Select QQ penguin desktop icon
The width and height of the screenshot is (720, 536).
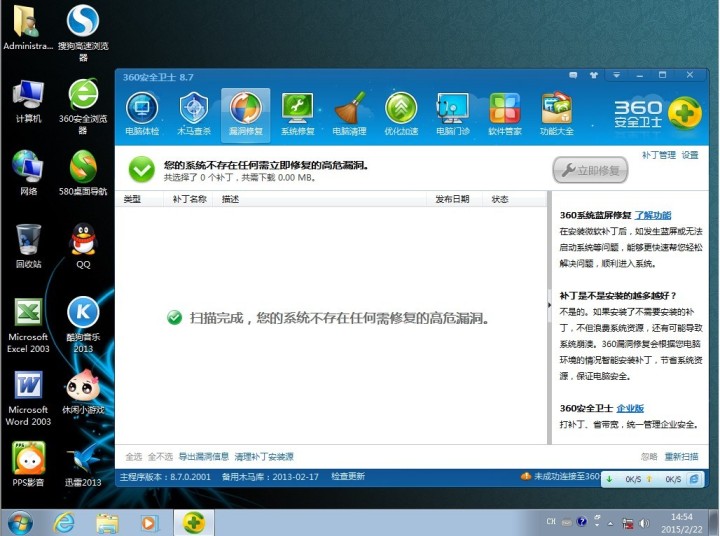coord(83,246)
